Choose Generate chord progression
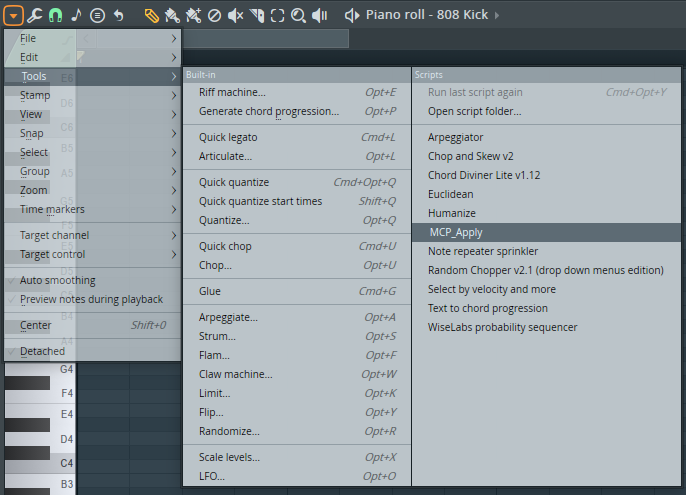This screenshot has width=686, height=495. pos(297,111)
